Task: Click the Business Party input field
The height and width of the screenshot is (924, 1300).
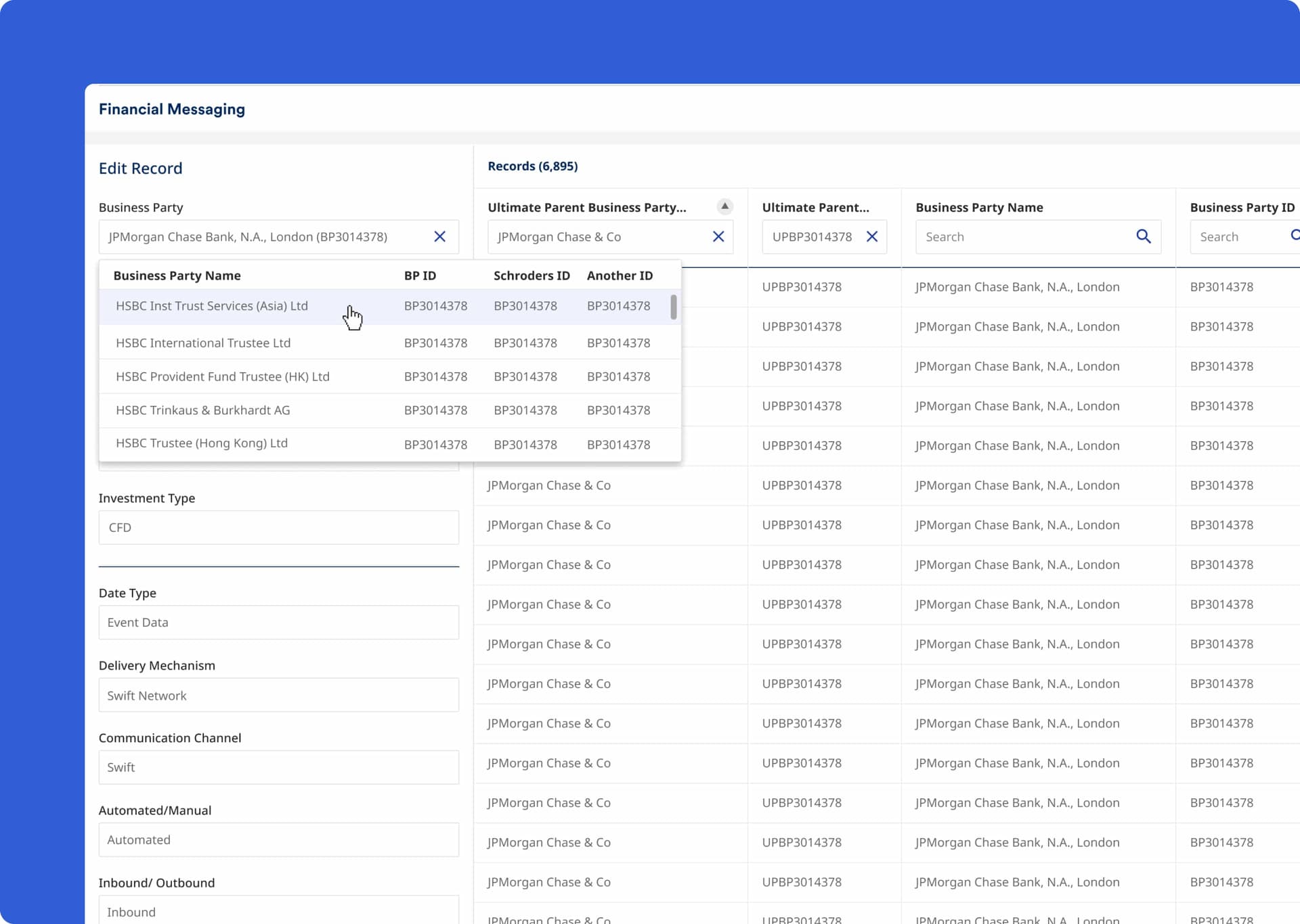Action: (278, 237)
